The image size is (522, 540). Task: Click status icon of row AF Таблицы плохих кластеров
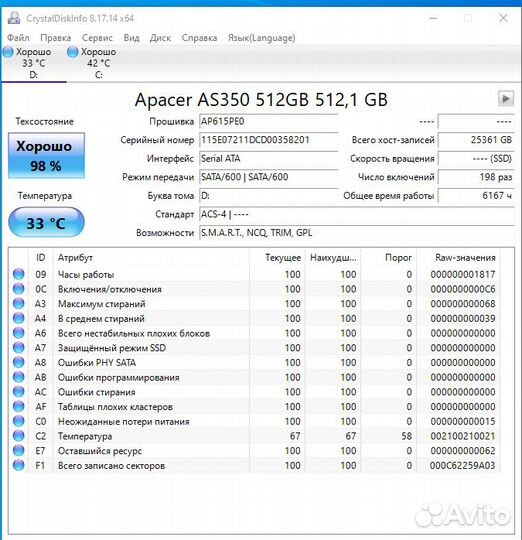(19, 406)
